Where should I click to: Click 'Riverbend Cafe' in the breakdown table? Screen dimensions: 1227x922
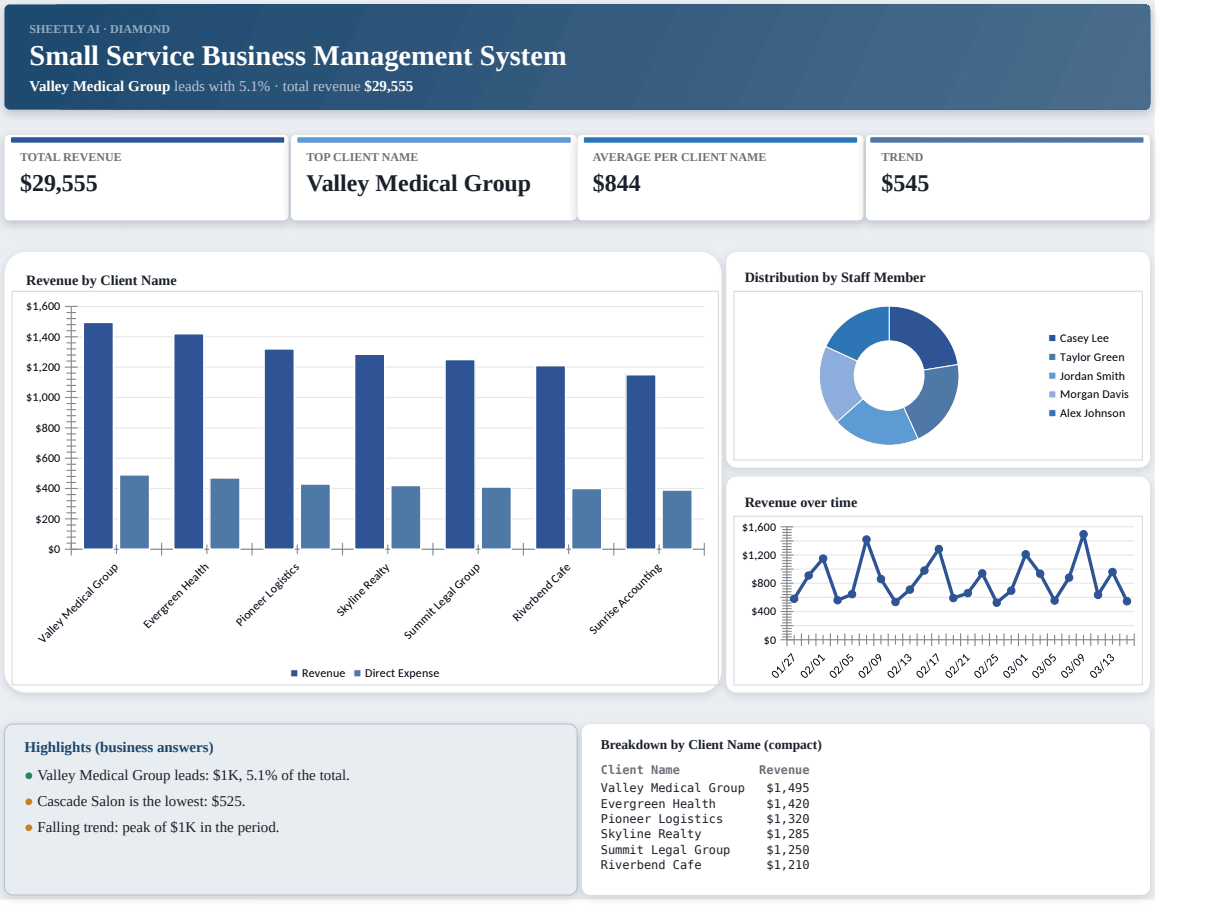click(x=651, y=865)
